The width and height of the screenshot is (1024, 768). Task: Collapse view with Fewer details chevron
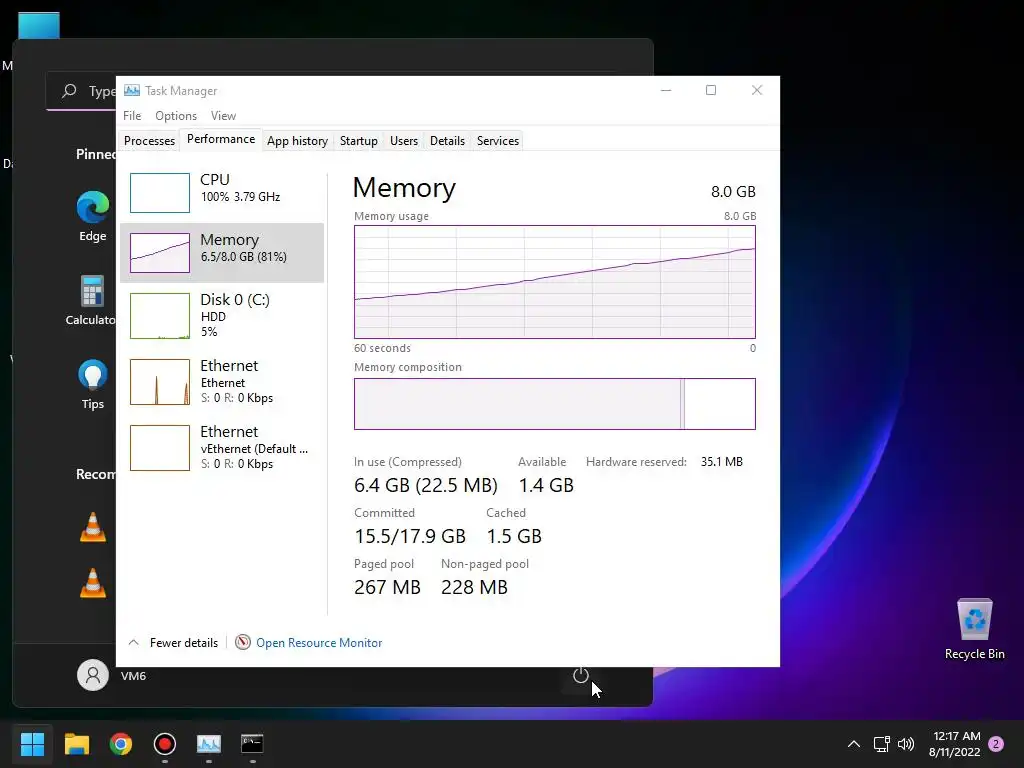(134, 643)
